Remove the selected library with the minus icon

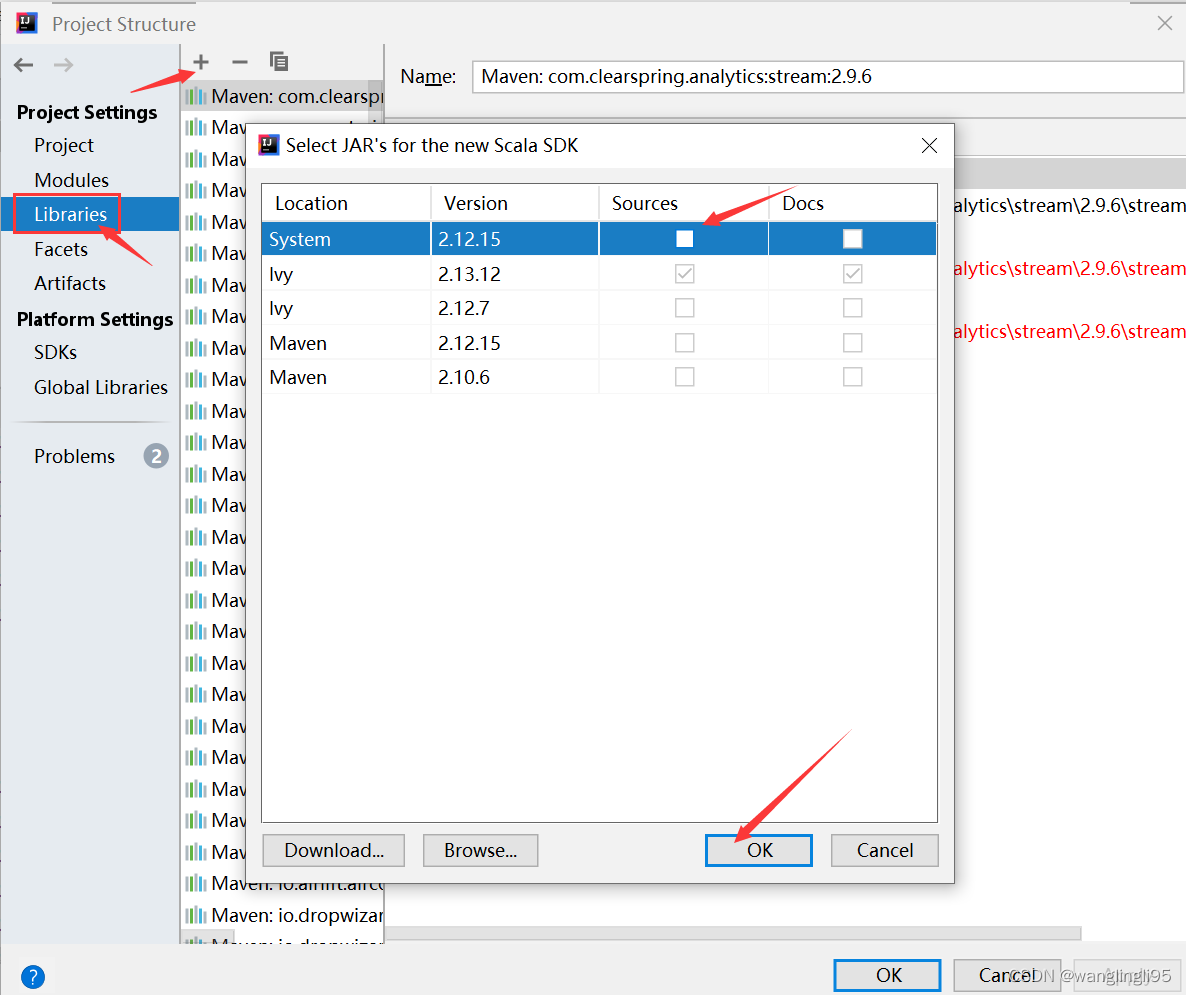[x=240, y=62]
